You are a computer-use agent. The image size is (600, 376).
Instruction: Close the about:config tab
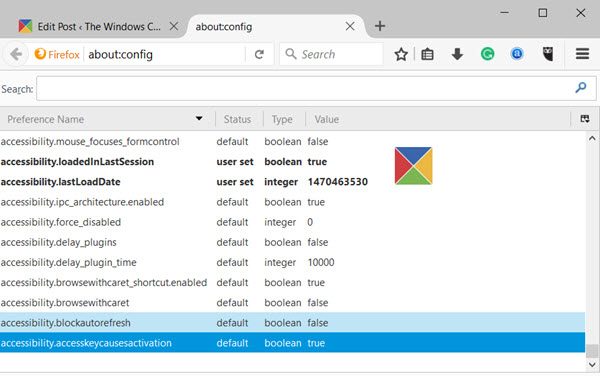350,26
